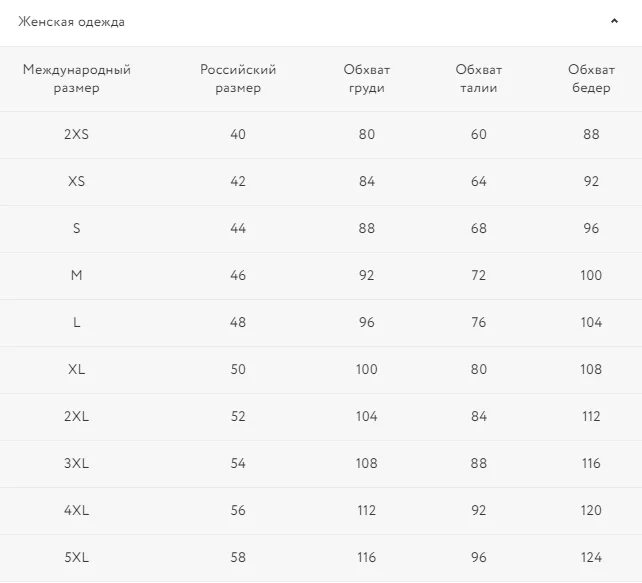Click the Женская одежда accordion title
The height and width of the screenshot is (583, 642).
72,22
